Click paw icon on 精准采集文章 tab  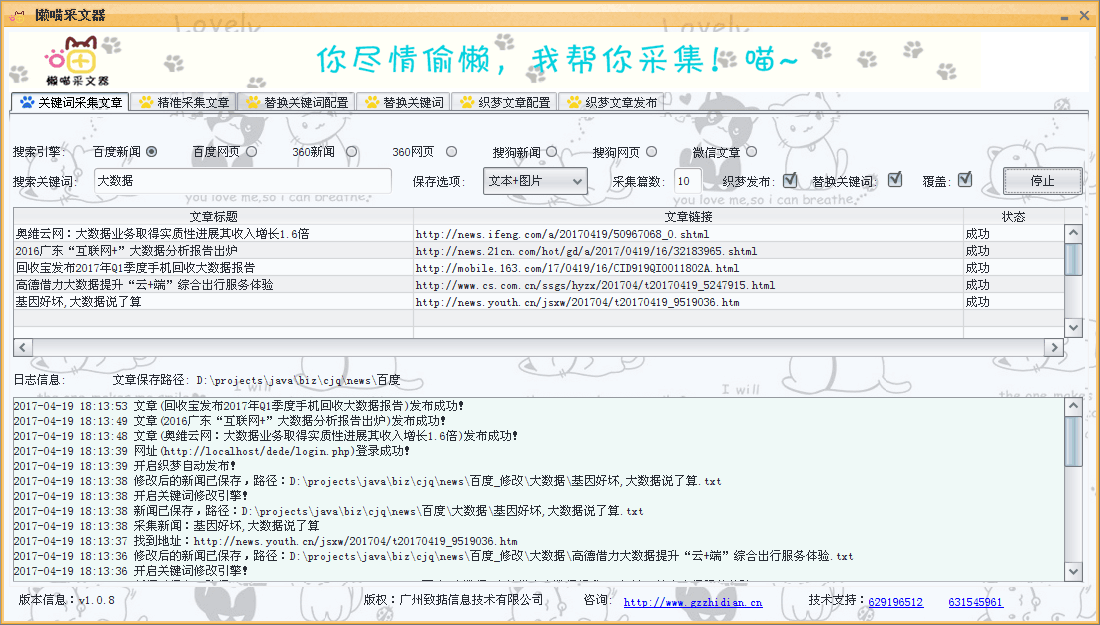pos(145,102)
